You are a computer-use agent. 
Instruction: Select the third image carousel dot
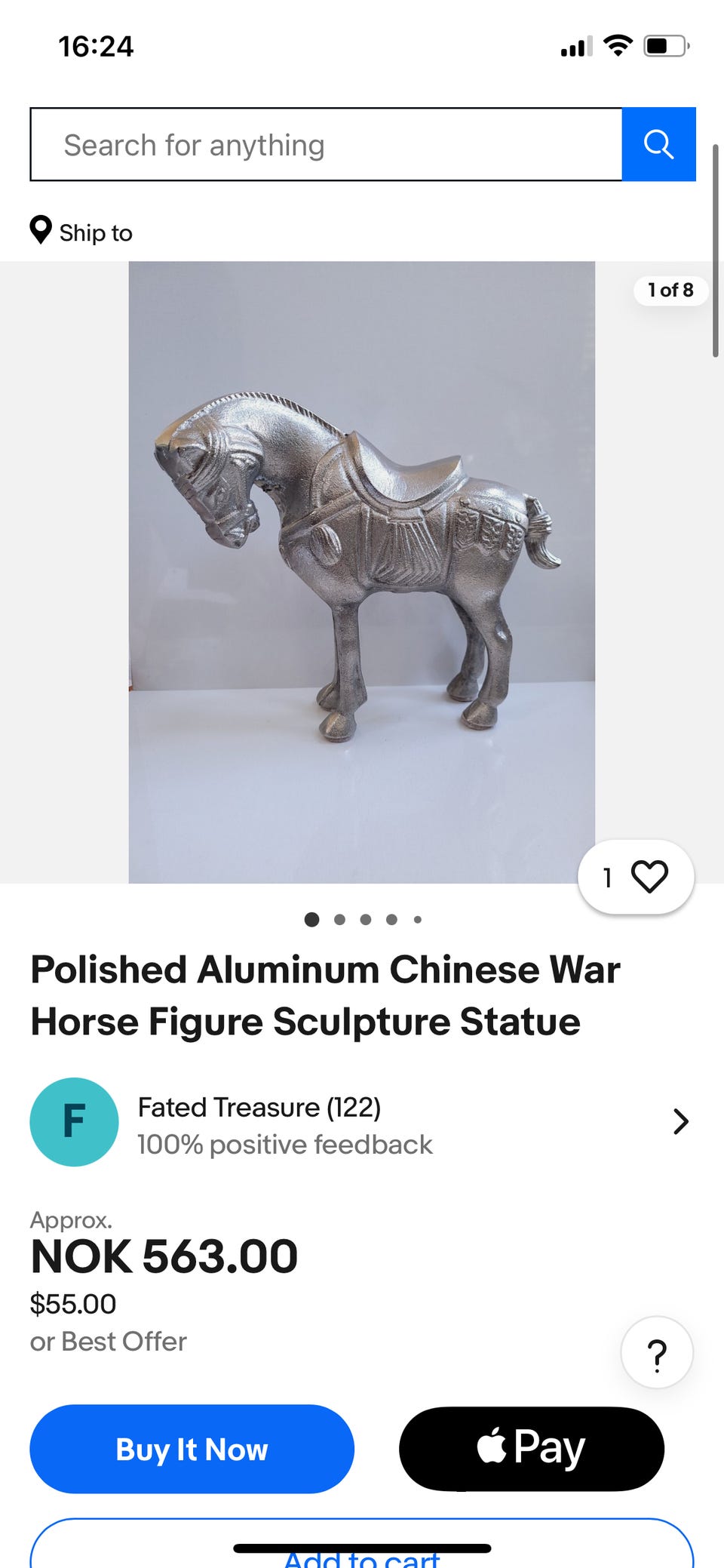point(366,919)
